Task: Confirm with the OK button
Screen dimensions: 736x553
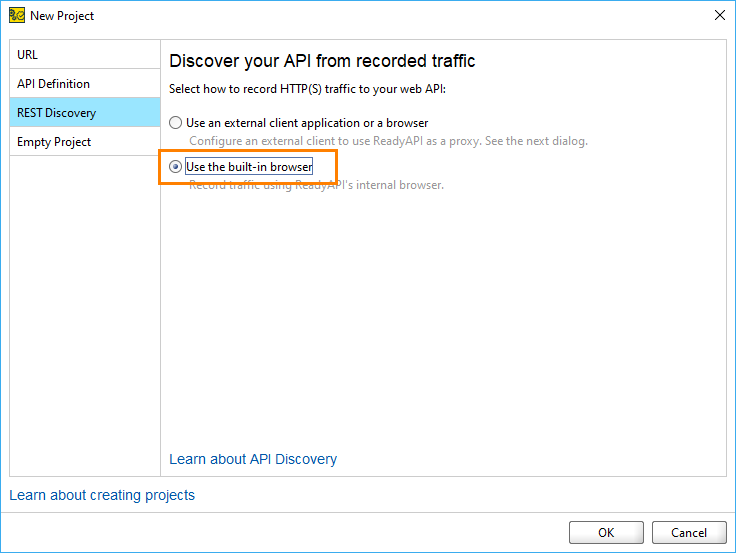Action: coord(606,532)
